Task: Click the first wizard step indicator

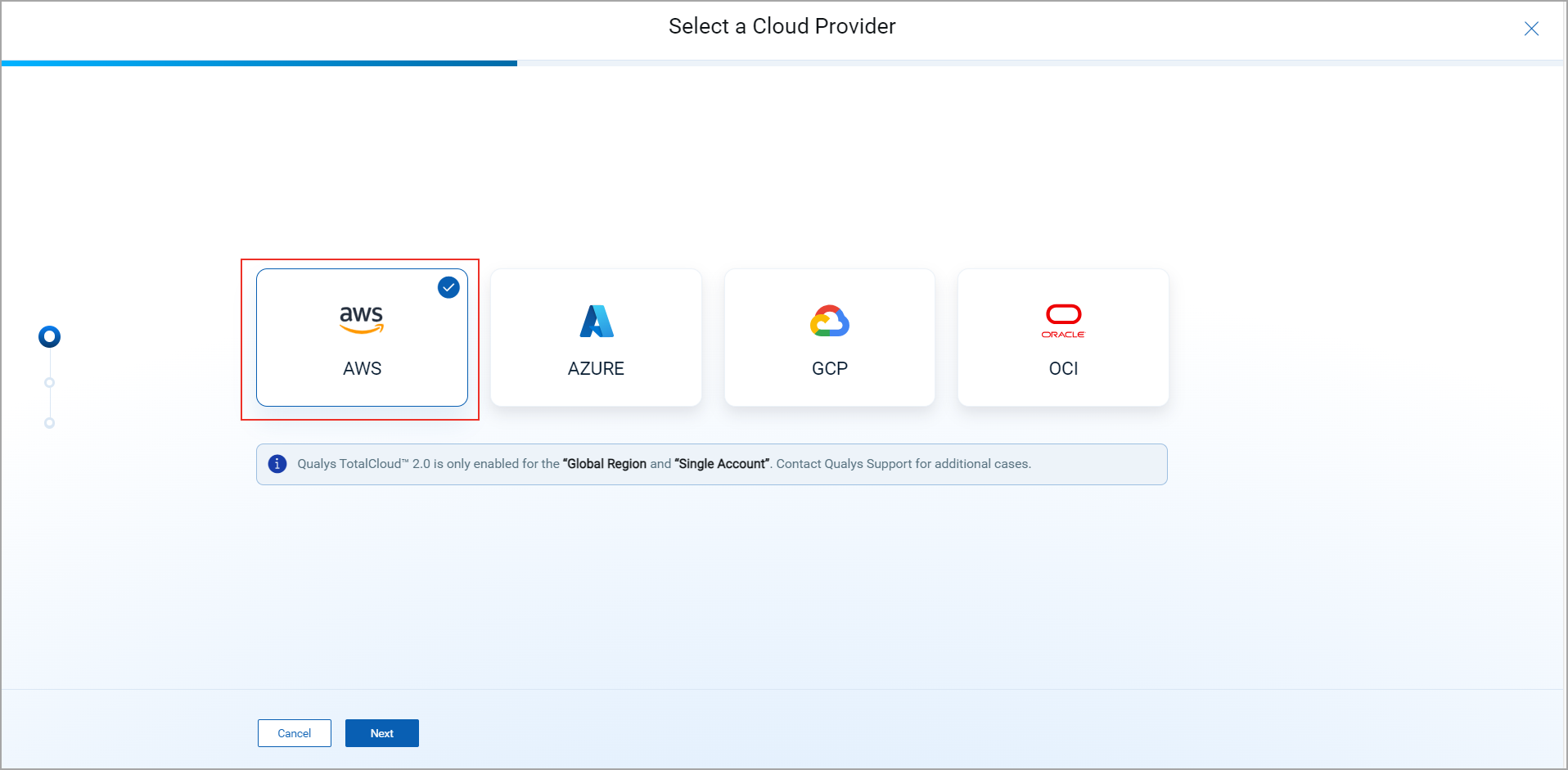Action: (x=50, y=336)
